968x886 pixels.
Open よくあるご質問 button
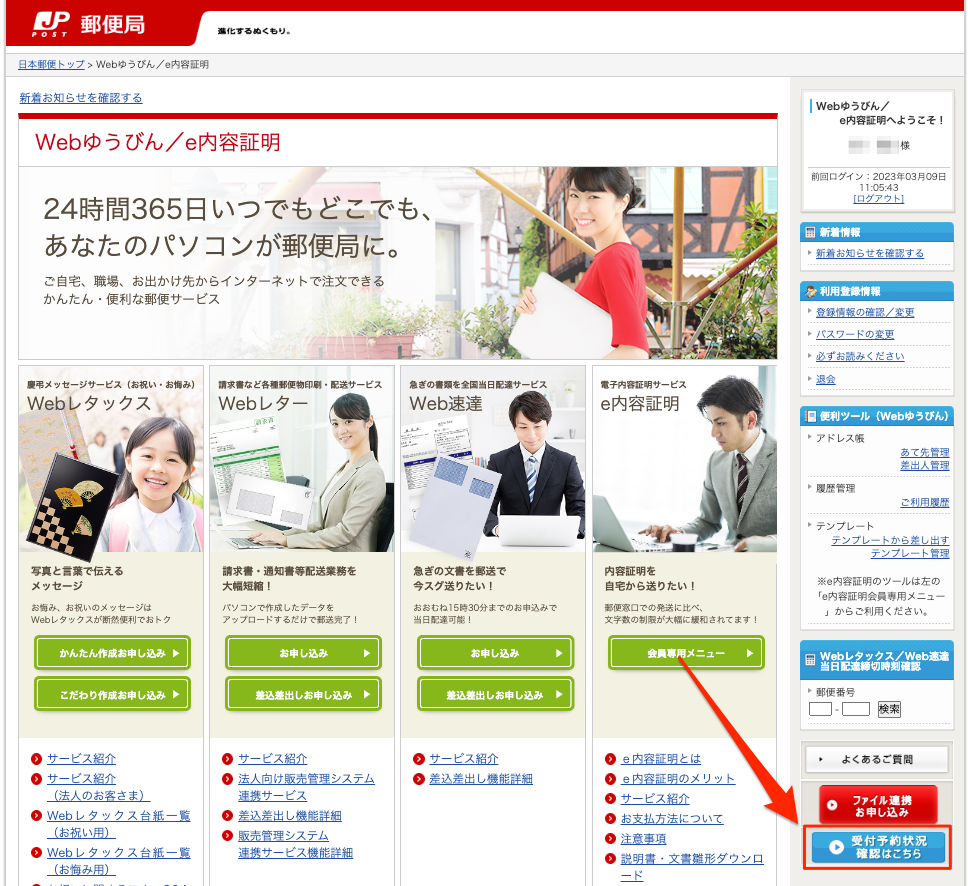point(876,759)
